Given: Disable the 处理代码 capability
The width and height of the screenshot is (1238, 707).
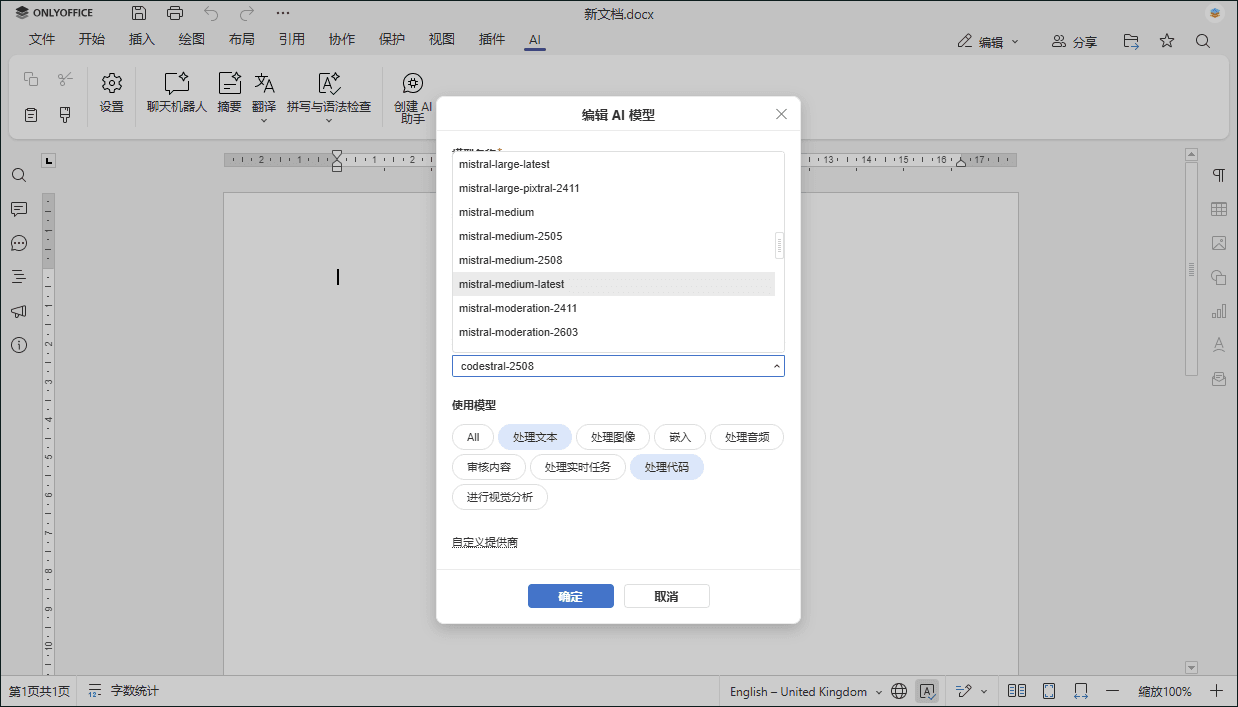Looking at the screenshot, I should [667, 467].
